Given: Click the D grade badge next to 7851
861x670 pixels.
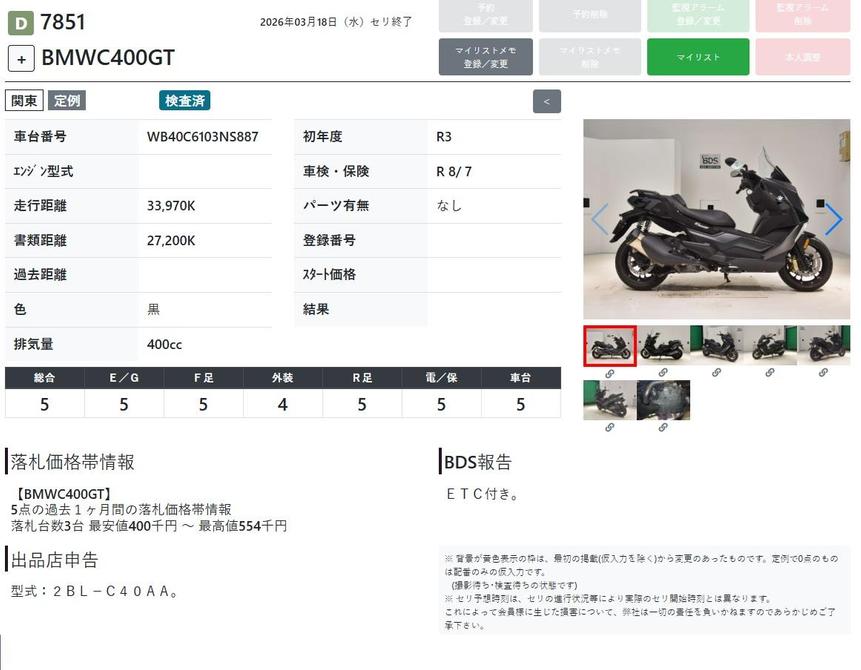Looking at the screenshot, I should (21, 22).
